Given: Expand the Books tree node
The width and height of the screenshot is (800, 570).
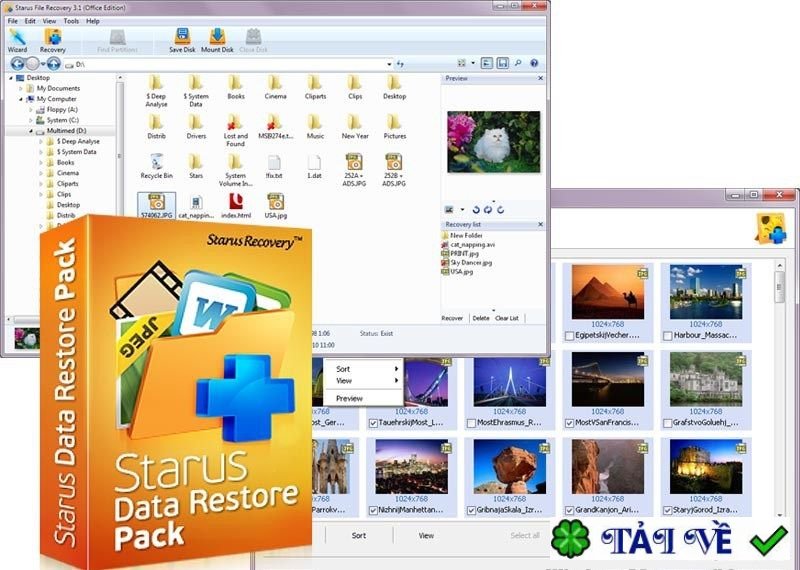Looking at the screenshot, I should pyautogui.click(x=41, y=163).
